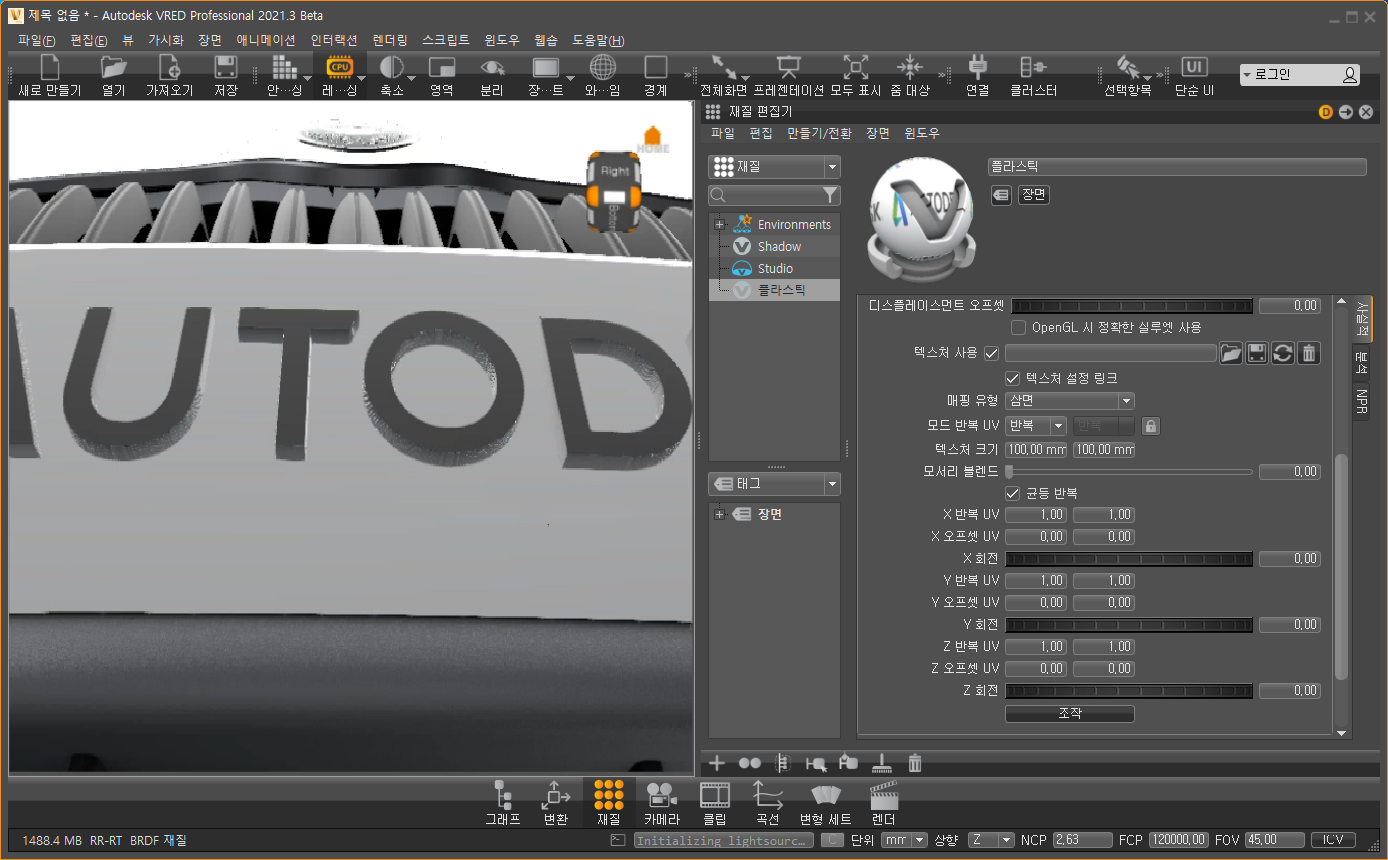Click the trash icon in material editor footer
1388x860 pixels.
click(914, 764)
